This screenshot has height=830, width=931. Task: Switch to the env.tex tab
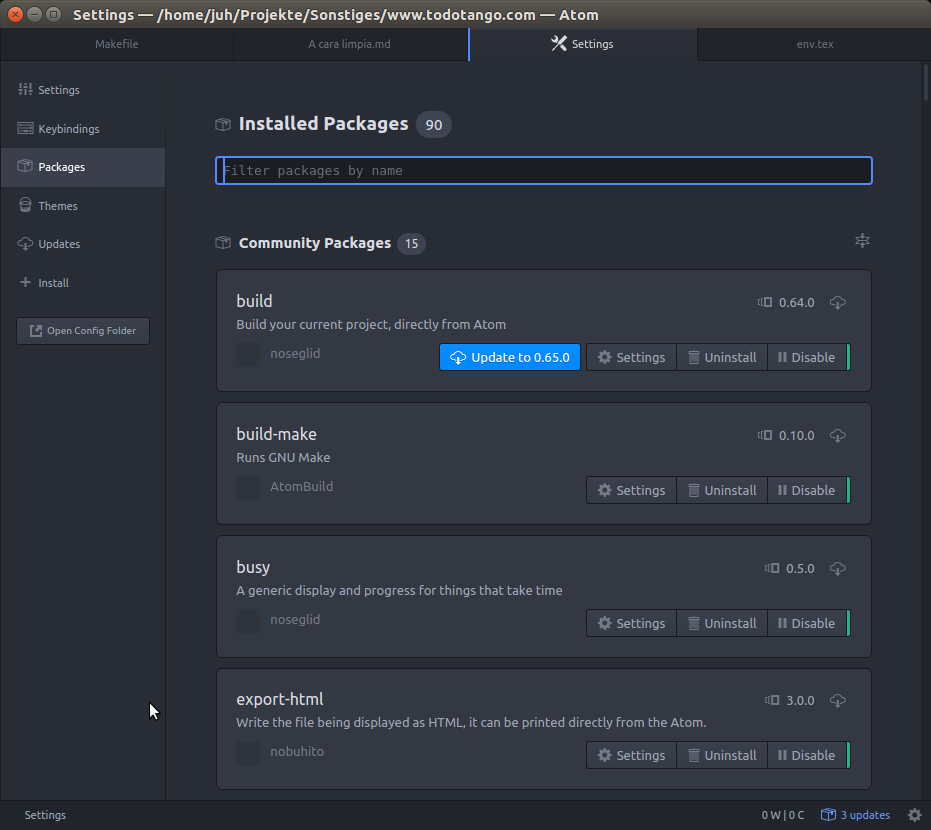815,44
